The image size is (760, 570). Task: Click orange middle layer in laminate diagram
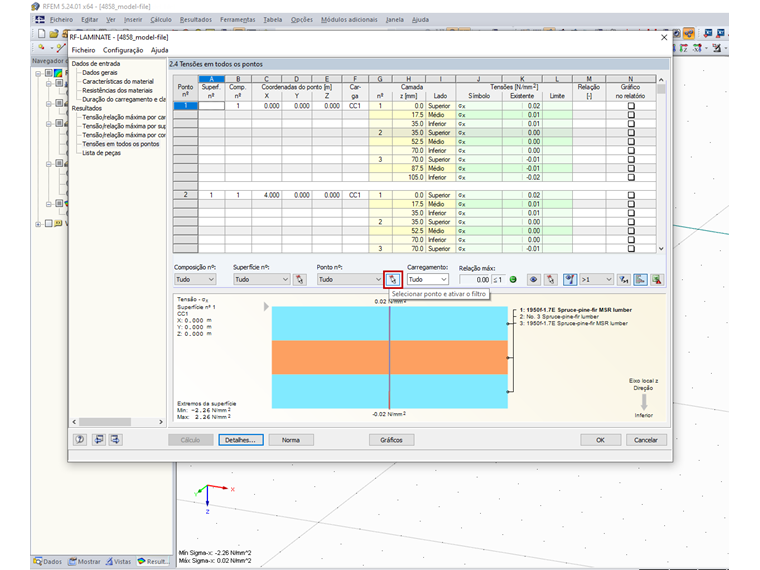390,357
